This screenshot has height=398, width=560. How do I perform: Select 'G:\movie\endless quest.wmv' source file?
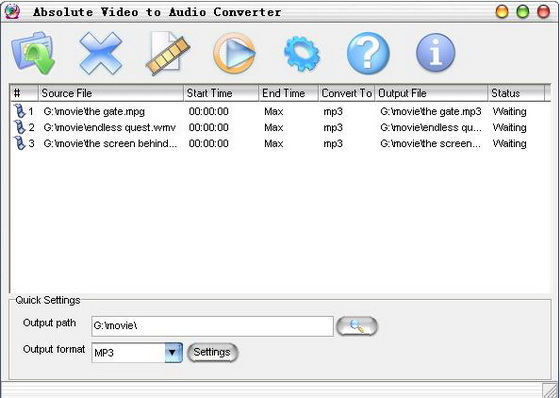[110, 128]
